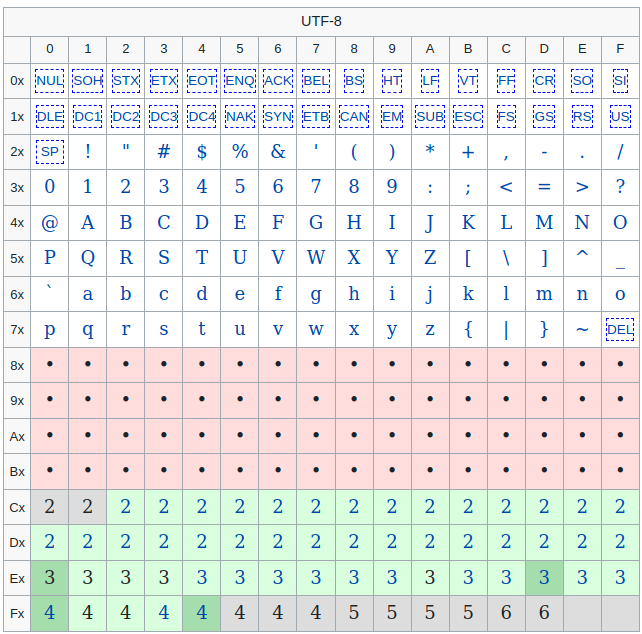Screen dimensions: 642x634
Task: Select the DEL control character link
Action: tap(620, 329)
